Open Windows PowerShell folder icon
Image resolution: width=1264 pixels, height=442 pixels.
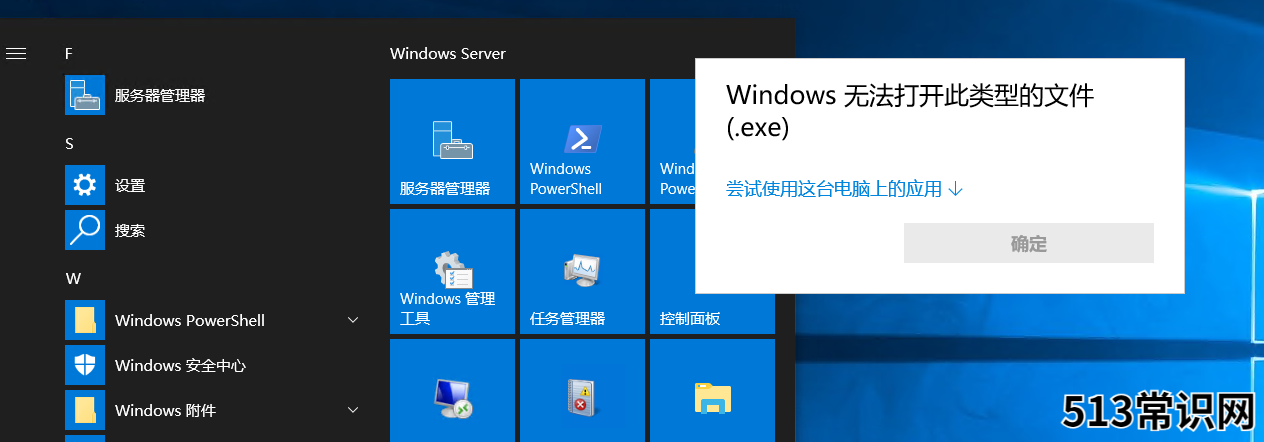(85, 320)
